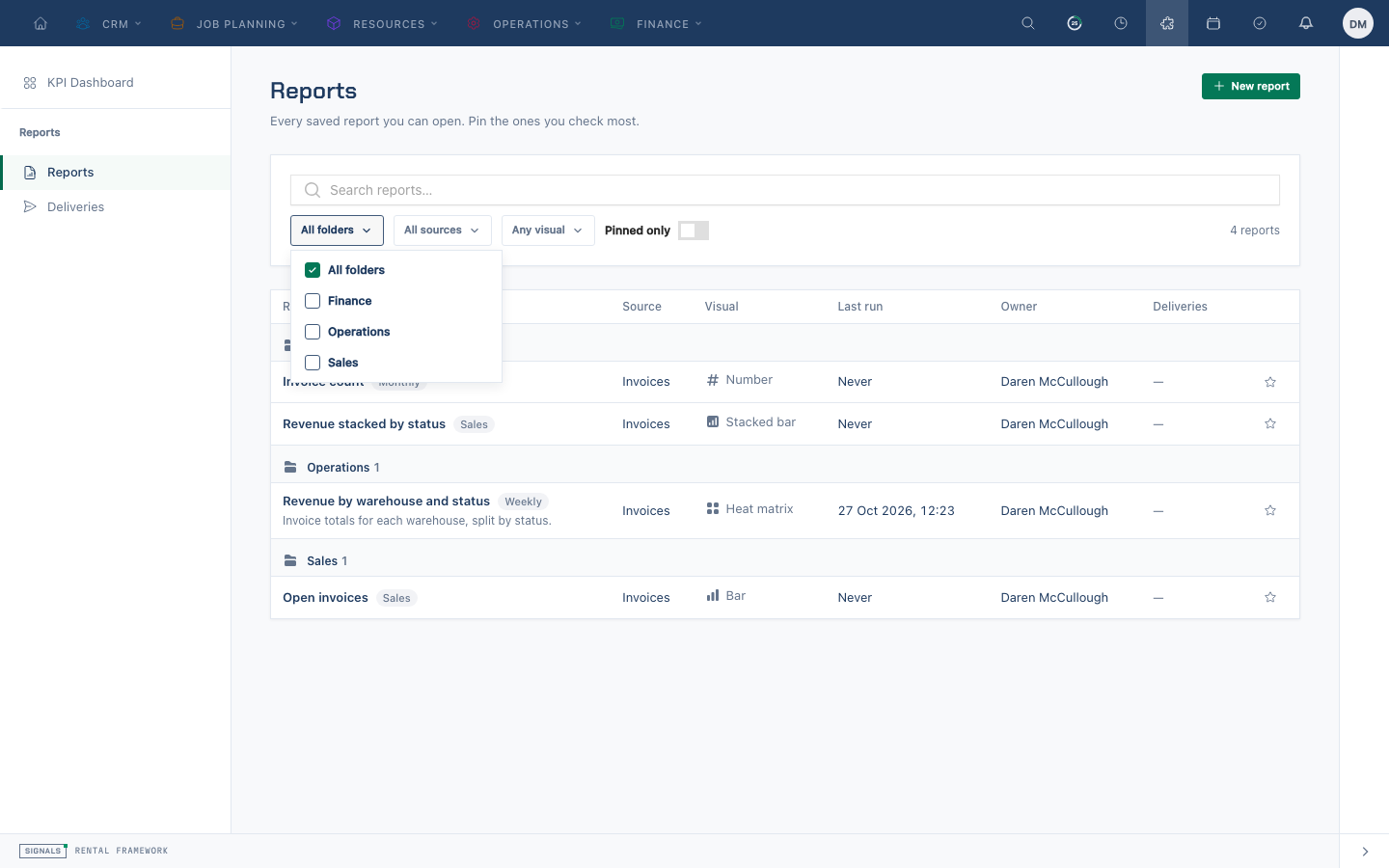Viewport: 1389px width, 868px height.
Task: Click the Owner column header
Action: click(1019, 307)
